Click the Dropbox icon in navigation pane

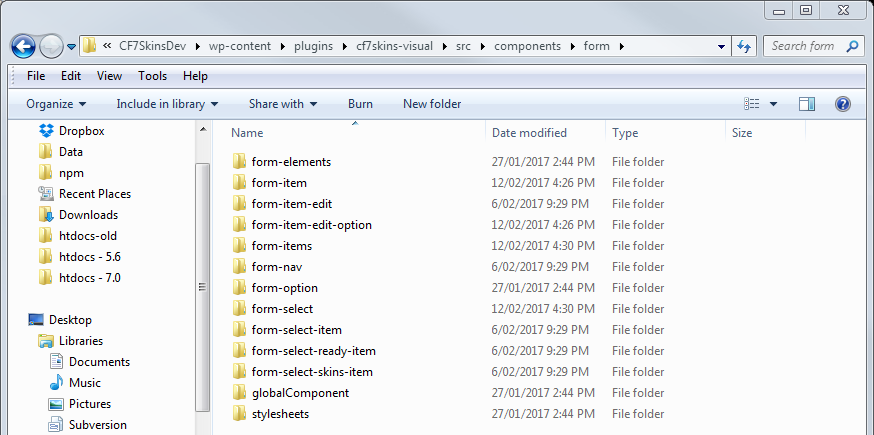click(x=46, y=131)
